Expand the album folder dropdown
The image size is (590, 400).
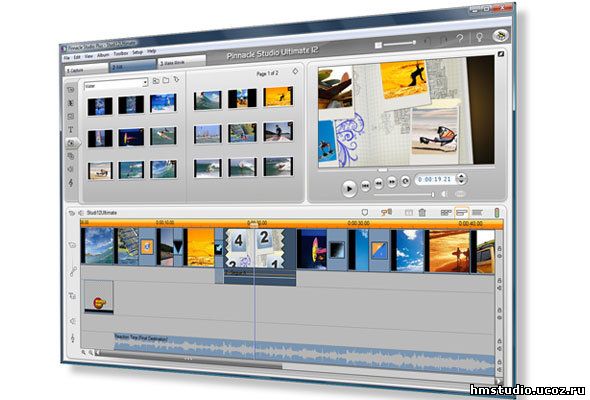click(x=145, y=82)
